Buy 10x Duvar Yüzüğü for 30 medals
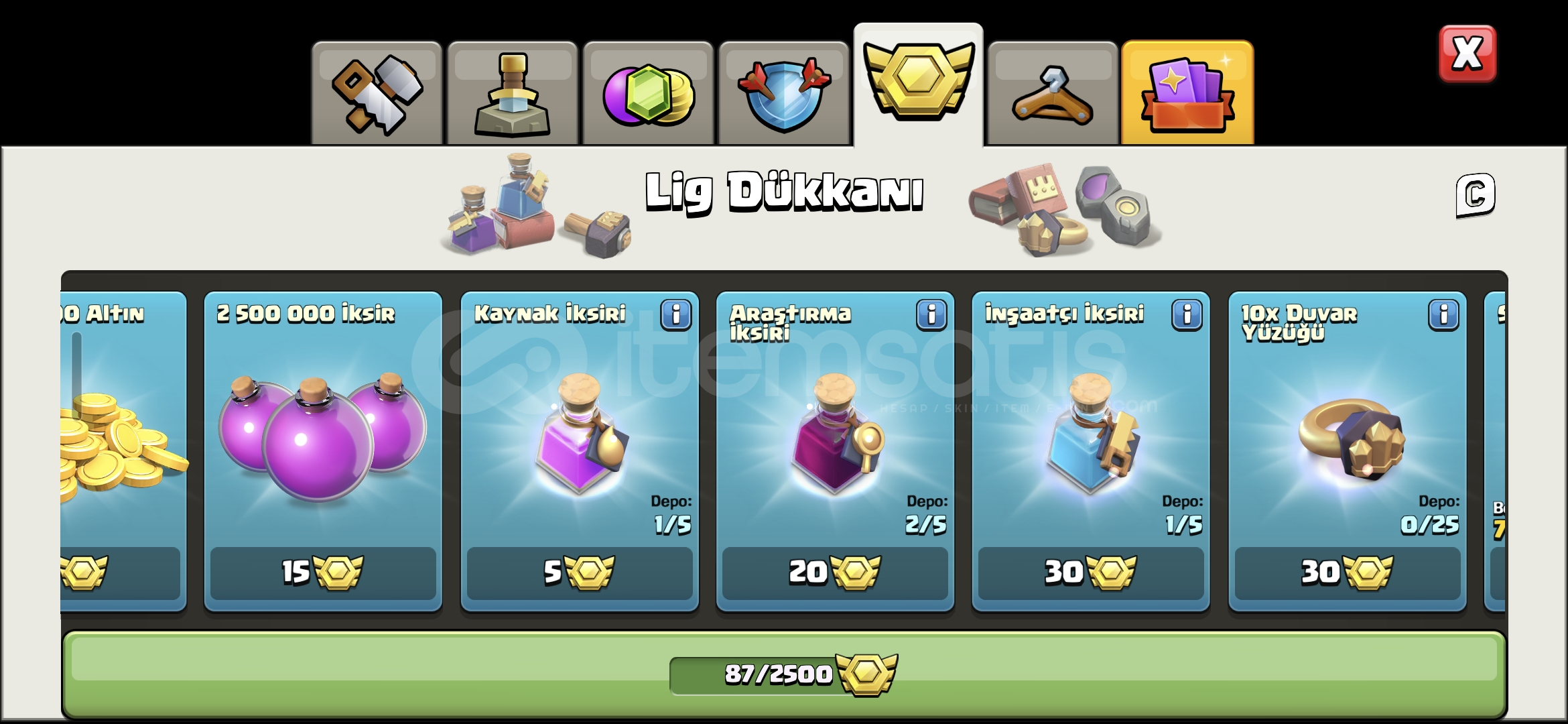 (x=1348, y=572)
